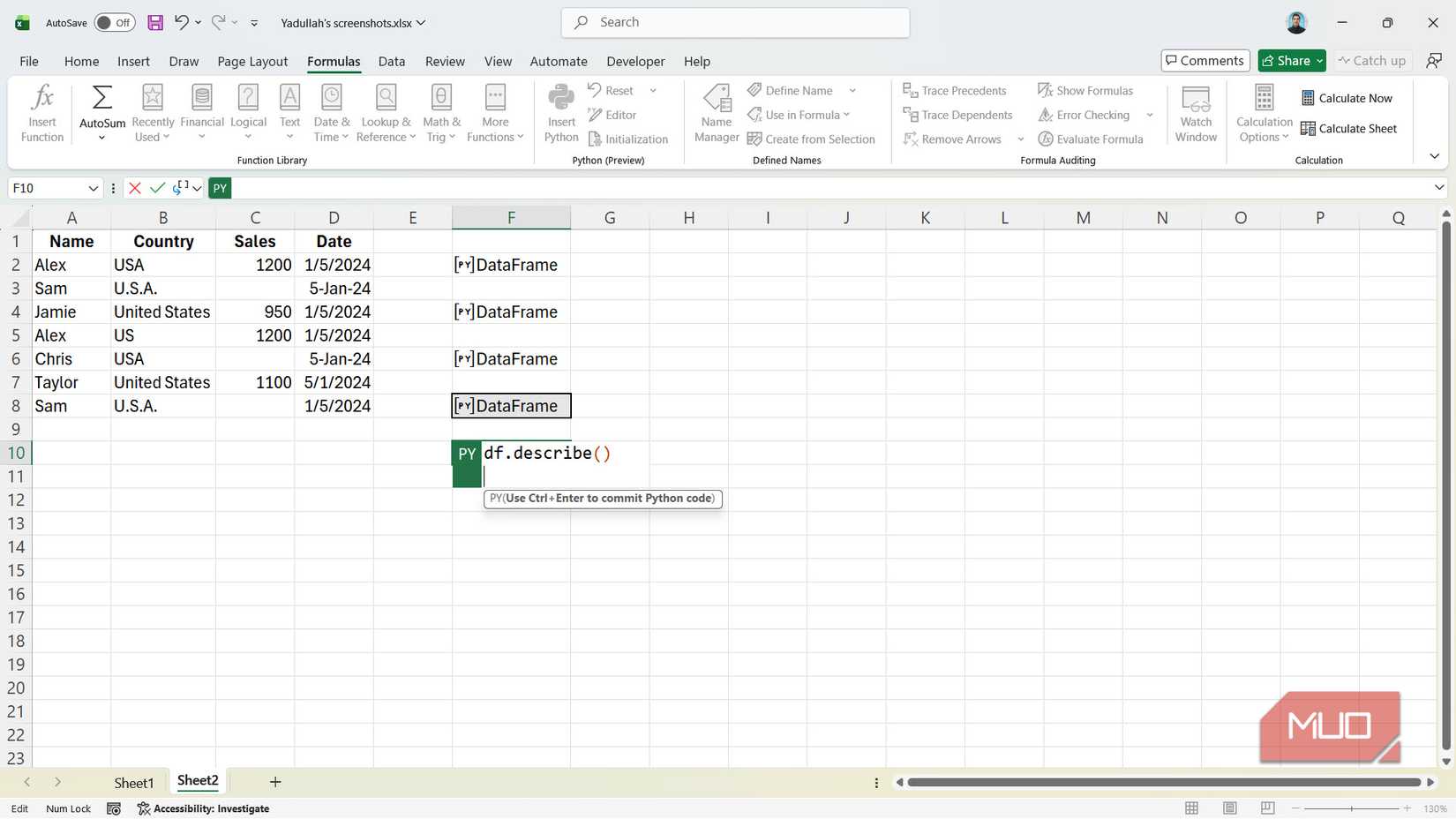Click the Catch up button
Image resolution: width=1456 pixels, height=819 pixels.
click(1372, 60)
